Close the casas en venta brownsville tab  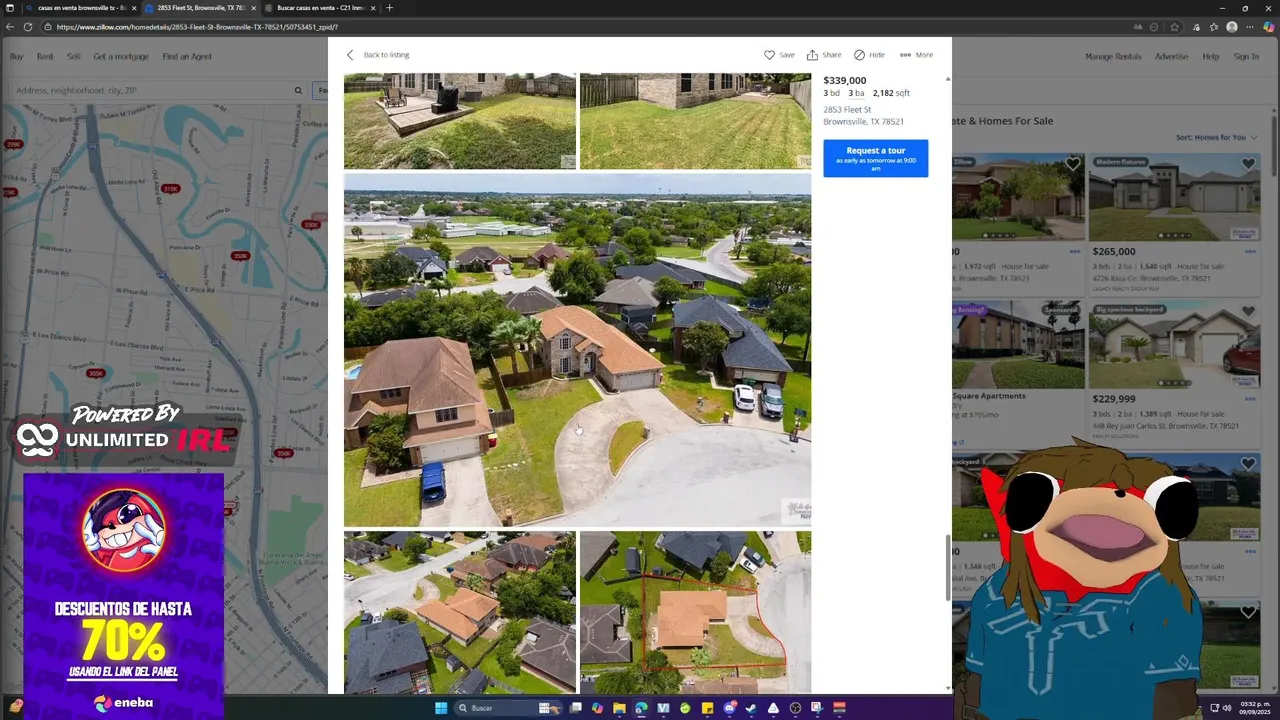133,8
